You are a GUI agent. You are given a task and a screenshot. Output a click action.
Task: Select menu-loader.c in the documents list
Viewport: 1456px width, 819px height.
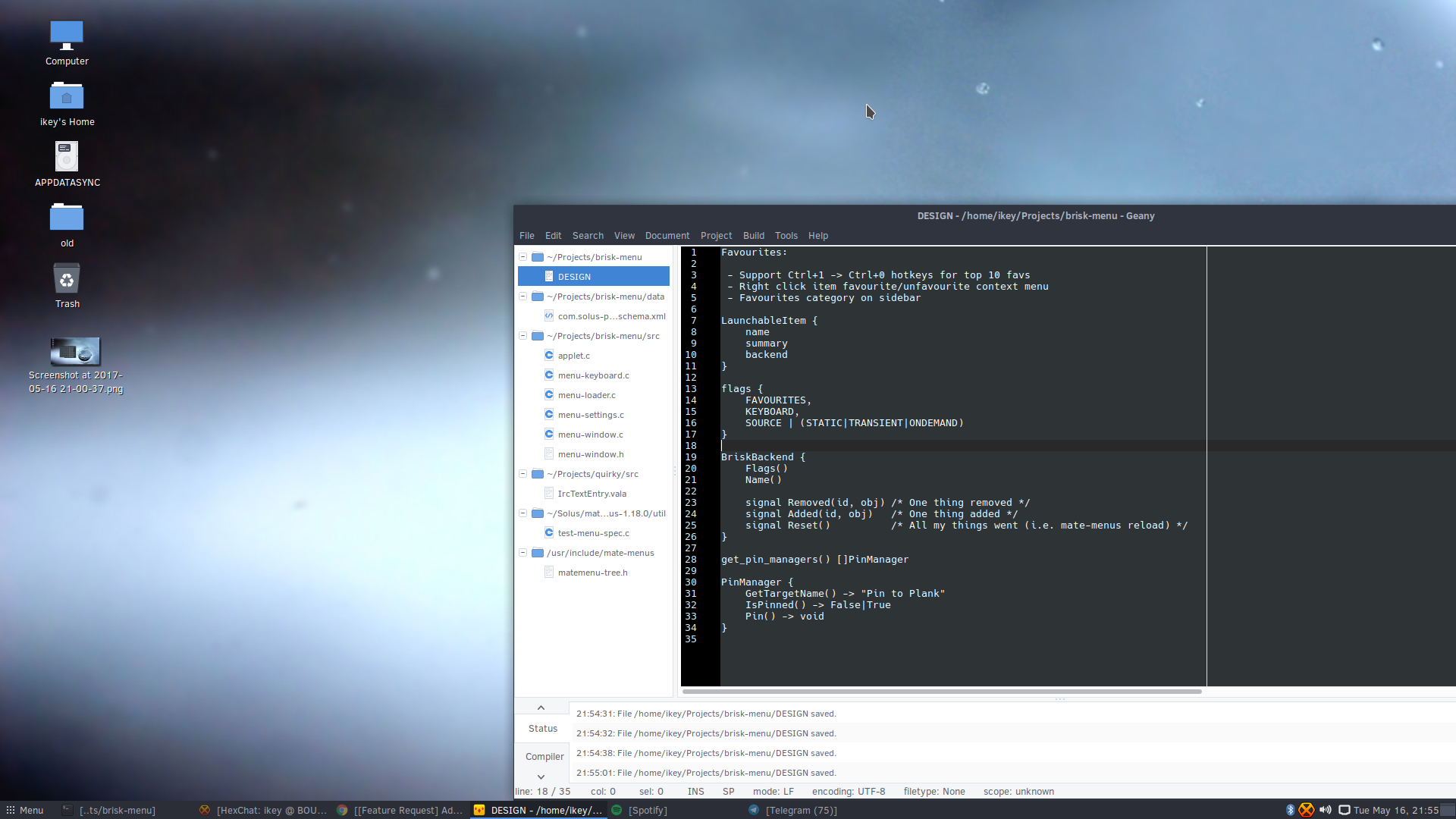(x=593, y=395)
